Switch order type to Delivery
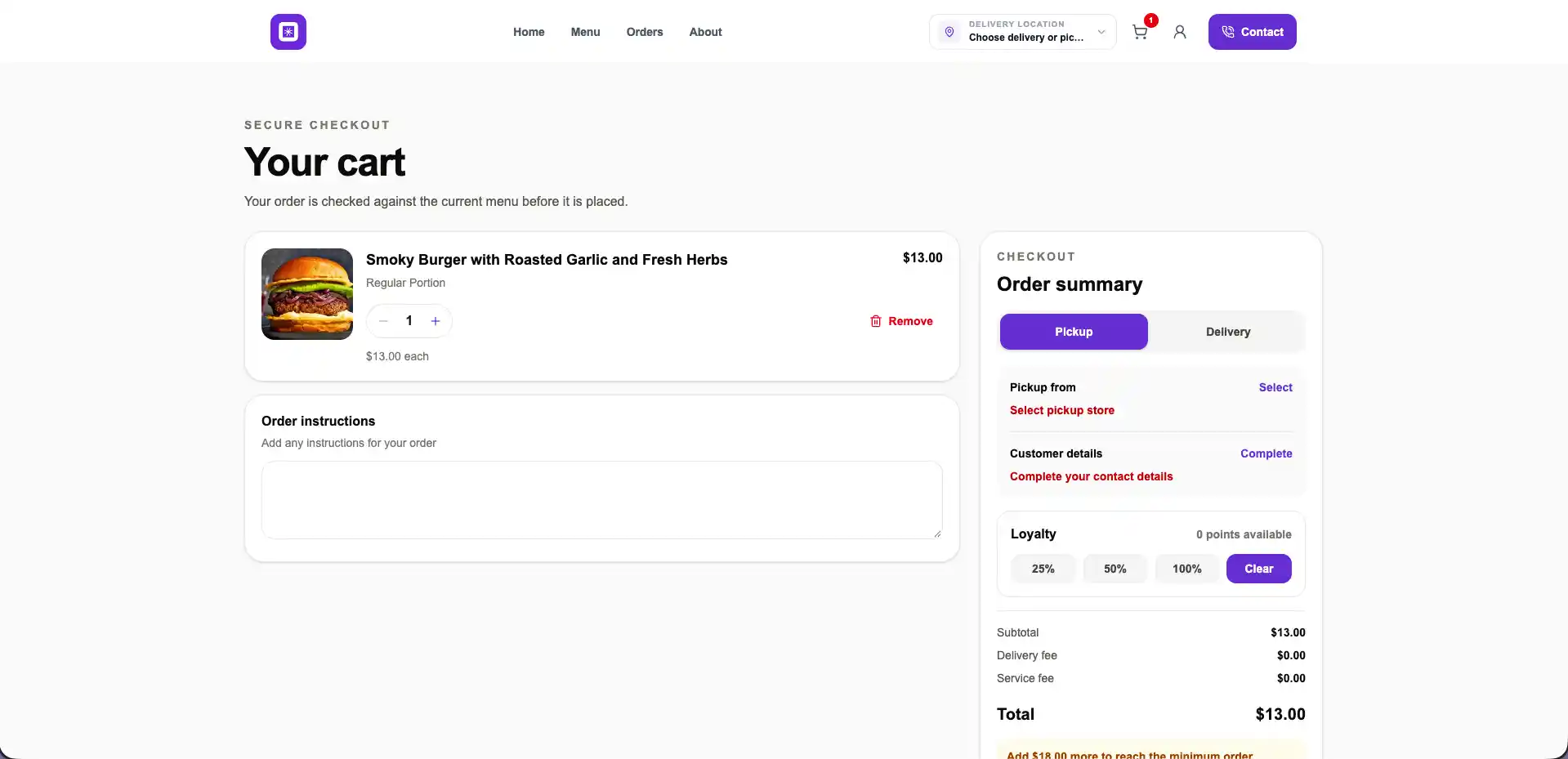The image size is (1568, 759). [1228, 332]
